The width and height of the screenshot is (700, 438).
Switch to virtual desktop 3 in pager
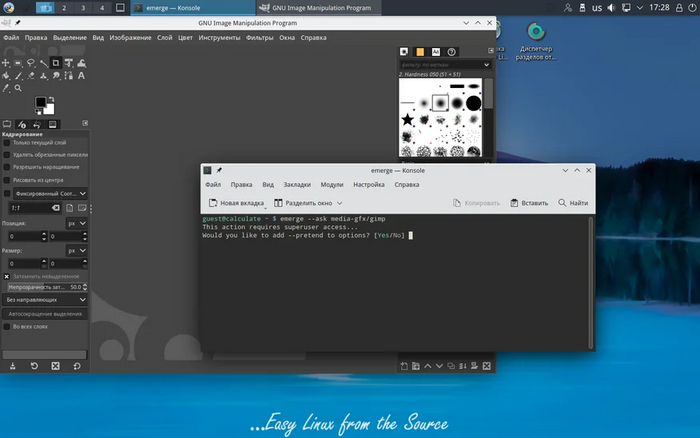pyautogui.click(x=83, y=8)
